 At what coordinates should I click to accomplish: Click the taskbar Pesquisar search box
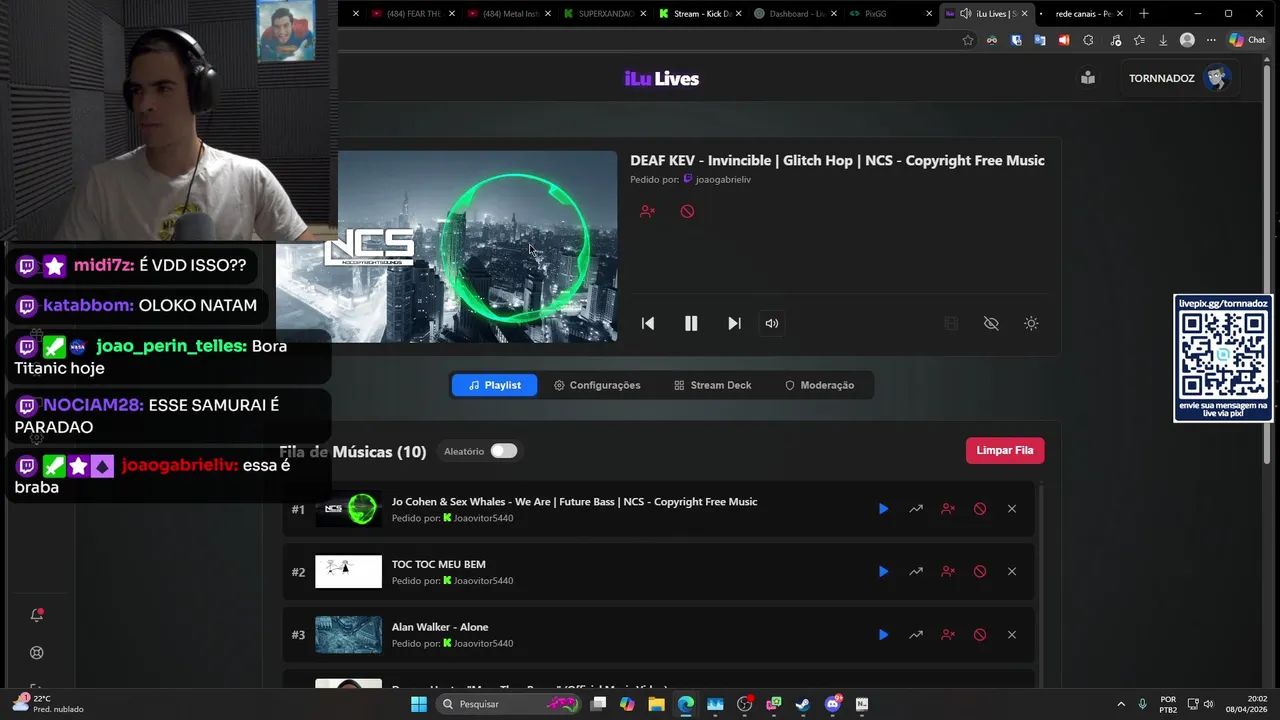[510, 704]
